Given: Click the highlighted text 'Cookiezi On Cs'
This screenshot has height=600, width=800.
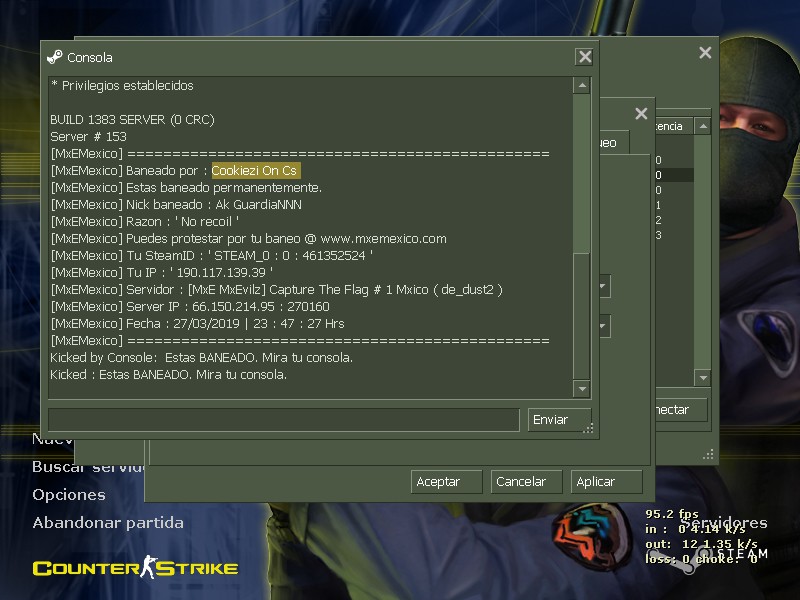Looking at the screenshot, I should [x=256, y=170].
